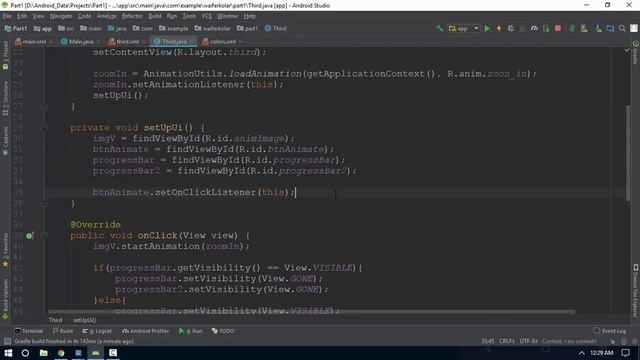Open Project Structure toolbar icon
640x360 pixels.
coord(610,29)
